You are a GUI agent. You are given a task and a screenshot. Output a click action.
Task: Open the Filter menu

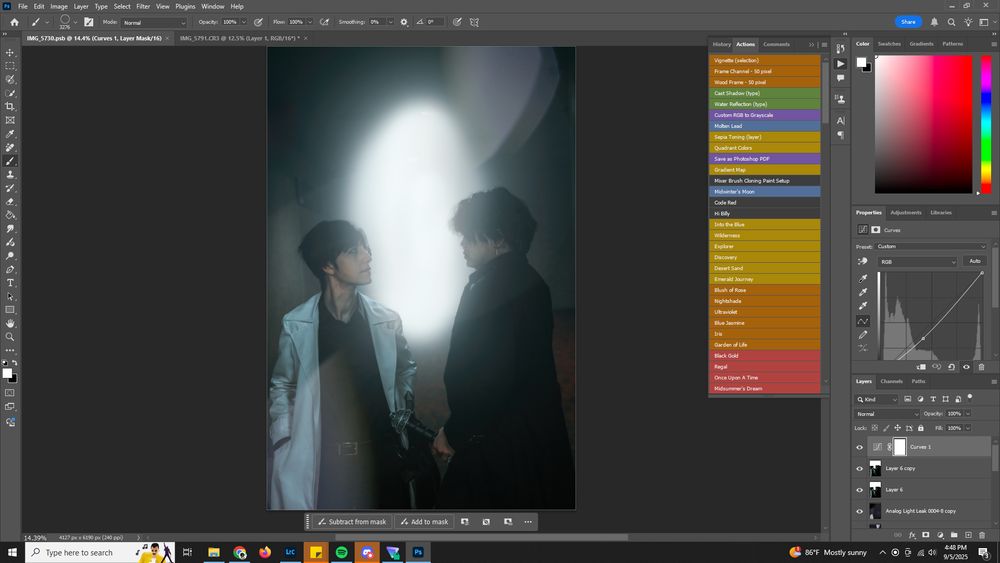[x=143, y=6]
